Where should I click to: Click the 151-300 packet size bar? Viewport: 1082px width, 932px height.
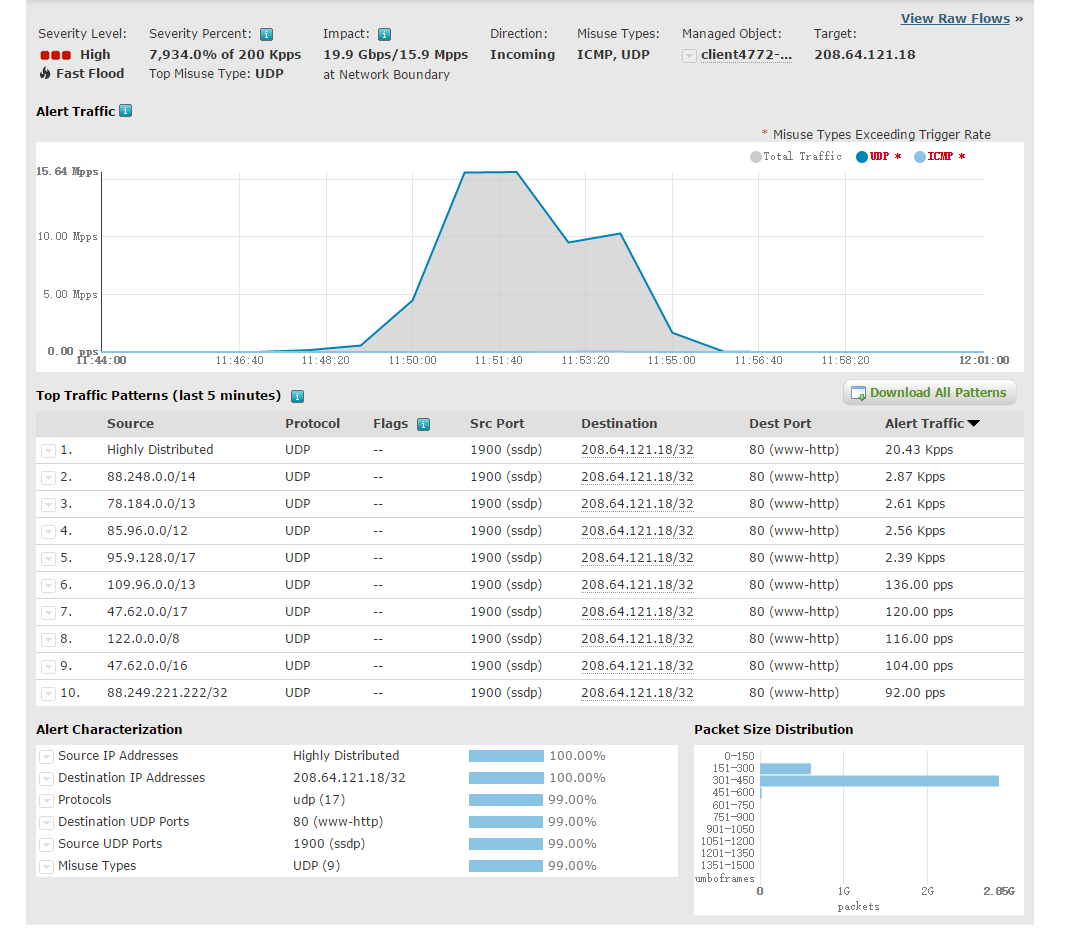785,769
